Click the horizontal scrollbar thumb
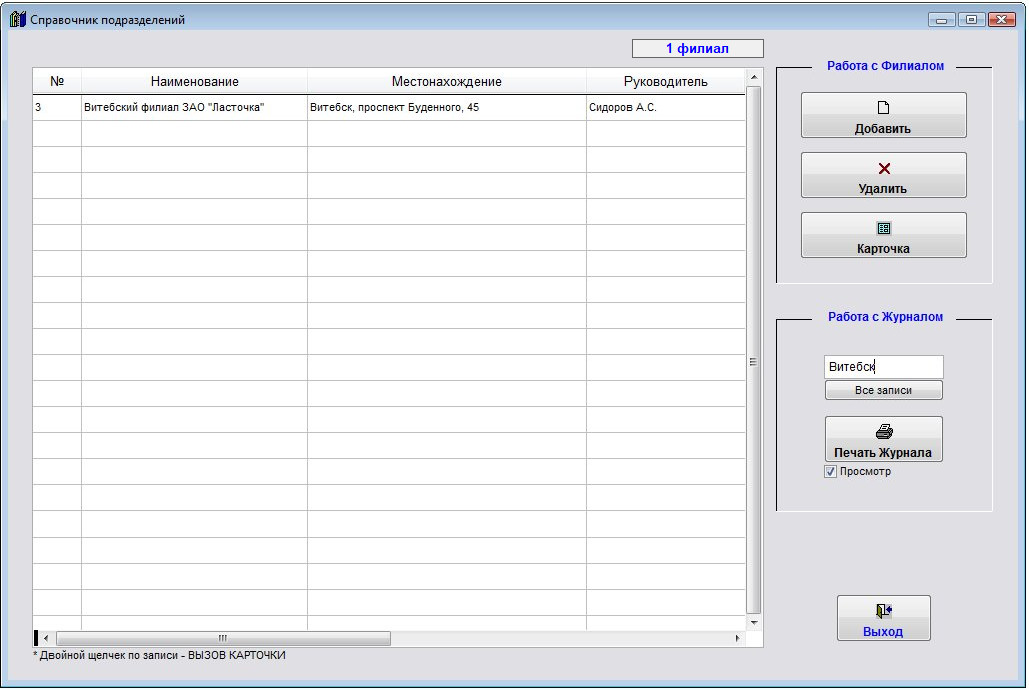This screenshot has width=1029, height=690. (x=223, y=638)
